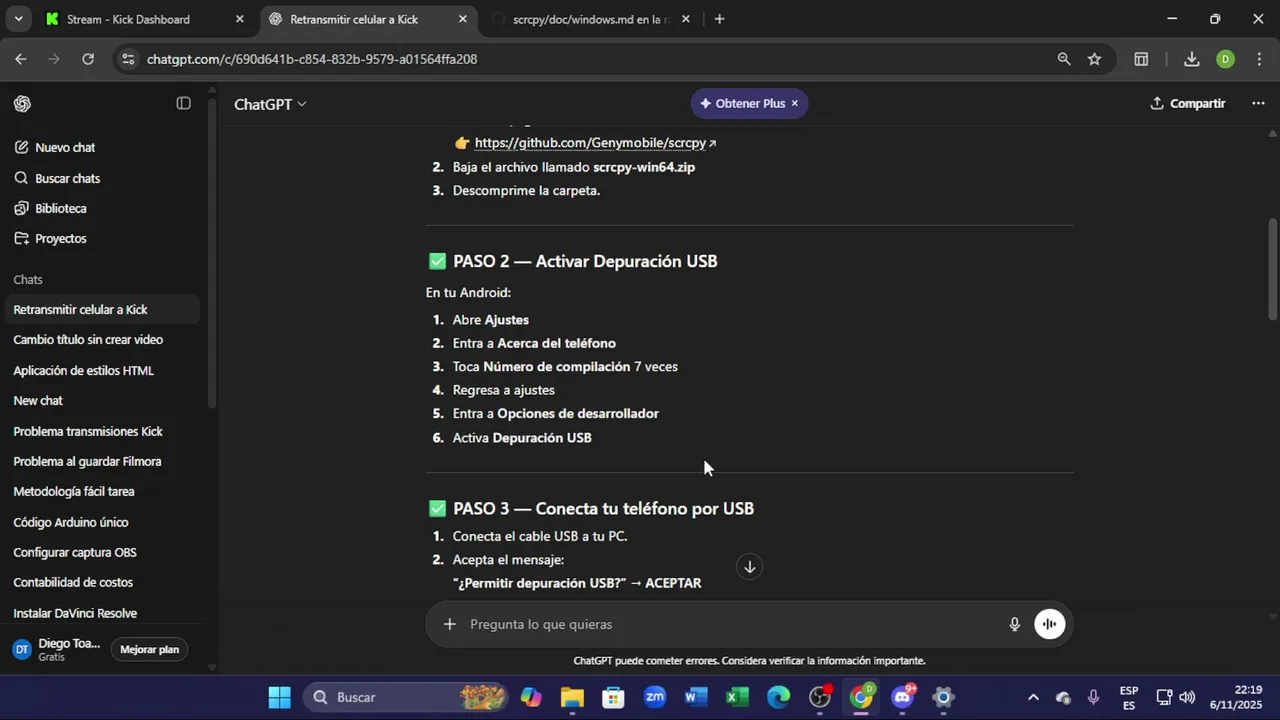Viewport: 1280px width, 720px height.
Task: Open the Cambio título sin crear video chat
Action: point(88,340)
